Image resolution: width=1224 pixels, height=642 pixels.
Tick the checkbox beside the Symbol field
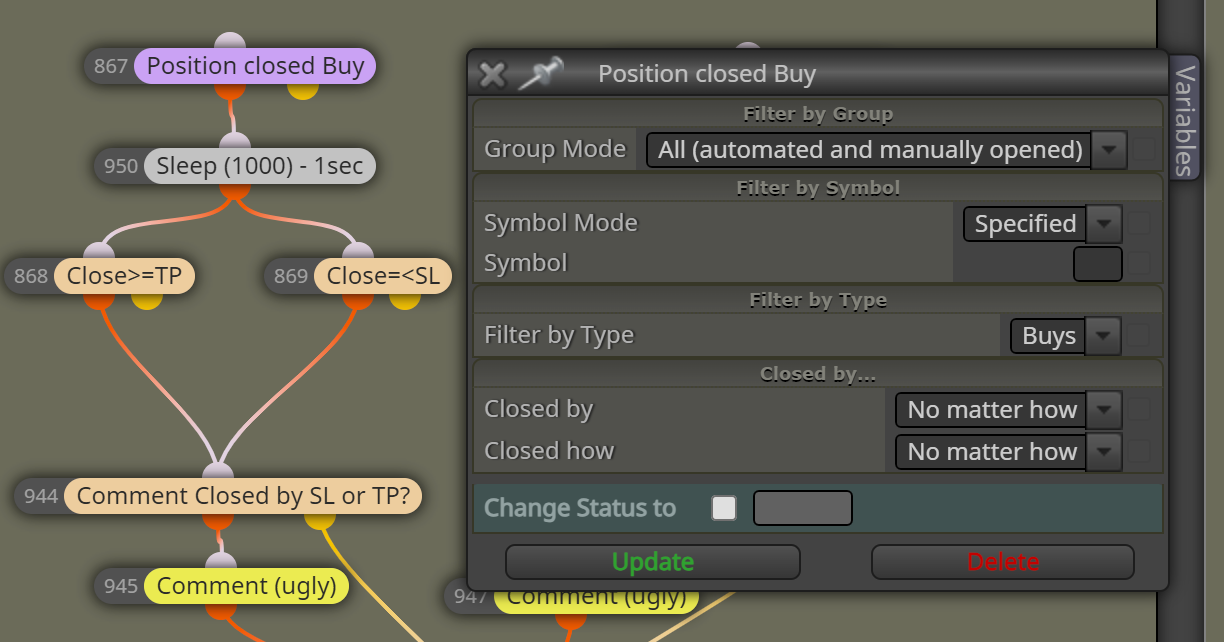1139,264
